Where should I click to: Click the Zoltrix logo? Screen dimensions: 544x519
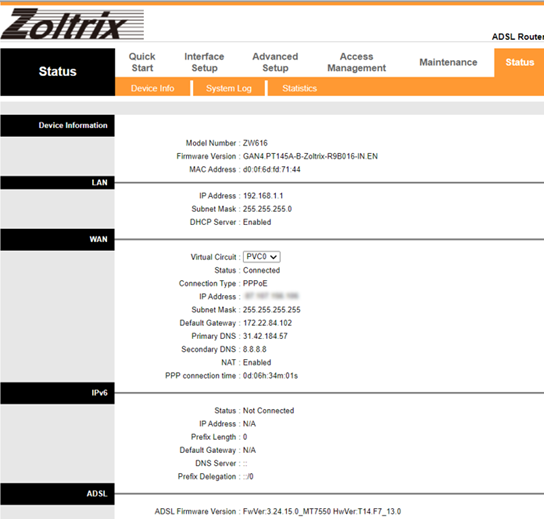click(x=72, y=24)
